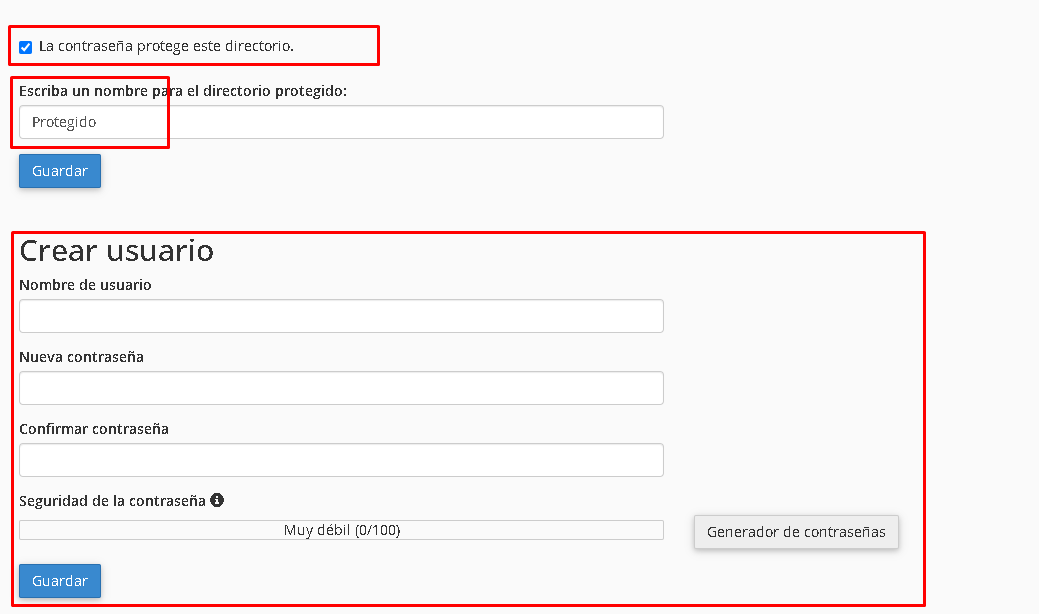Uncheck the password protects this directory checkbox
This screenshot has height=614, width=1039.
tap(25, 47)
